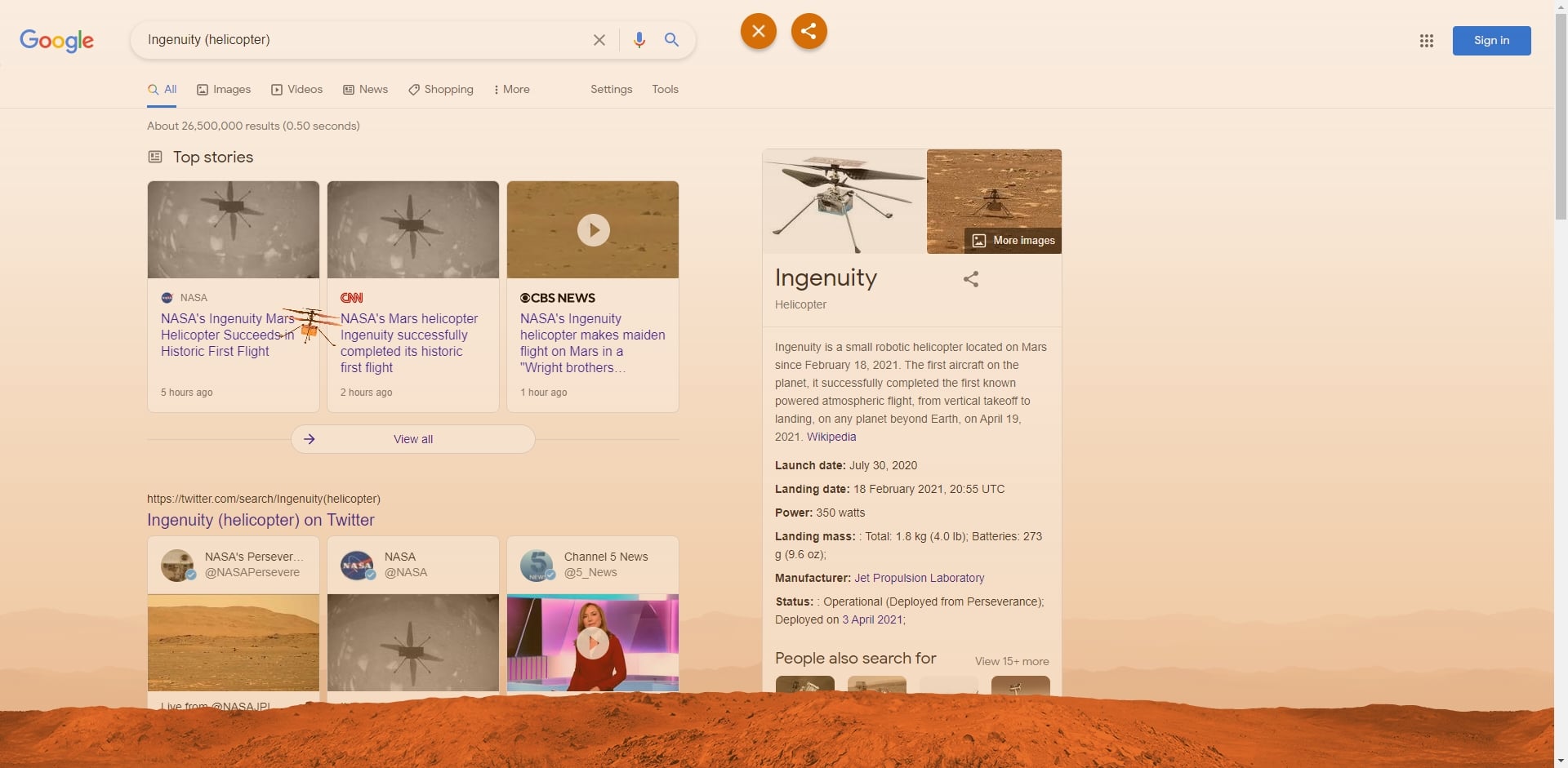
Task: Close the Mars easter egg with orange X
Action: (x=759, y=31)
